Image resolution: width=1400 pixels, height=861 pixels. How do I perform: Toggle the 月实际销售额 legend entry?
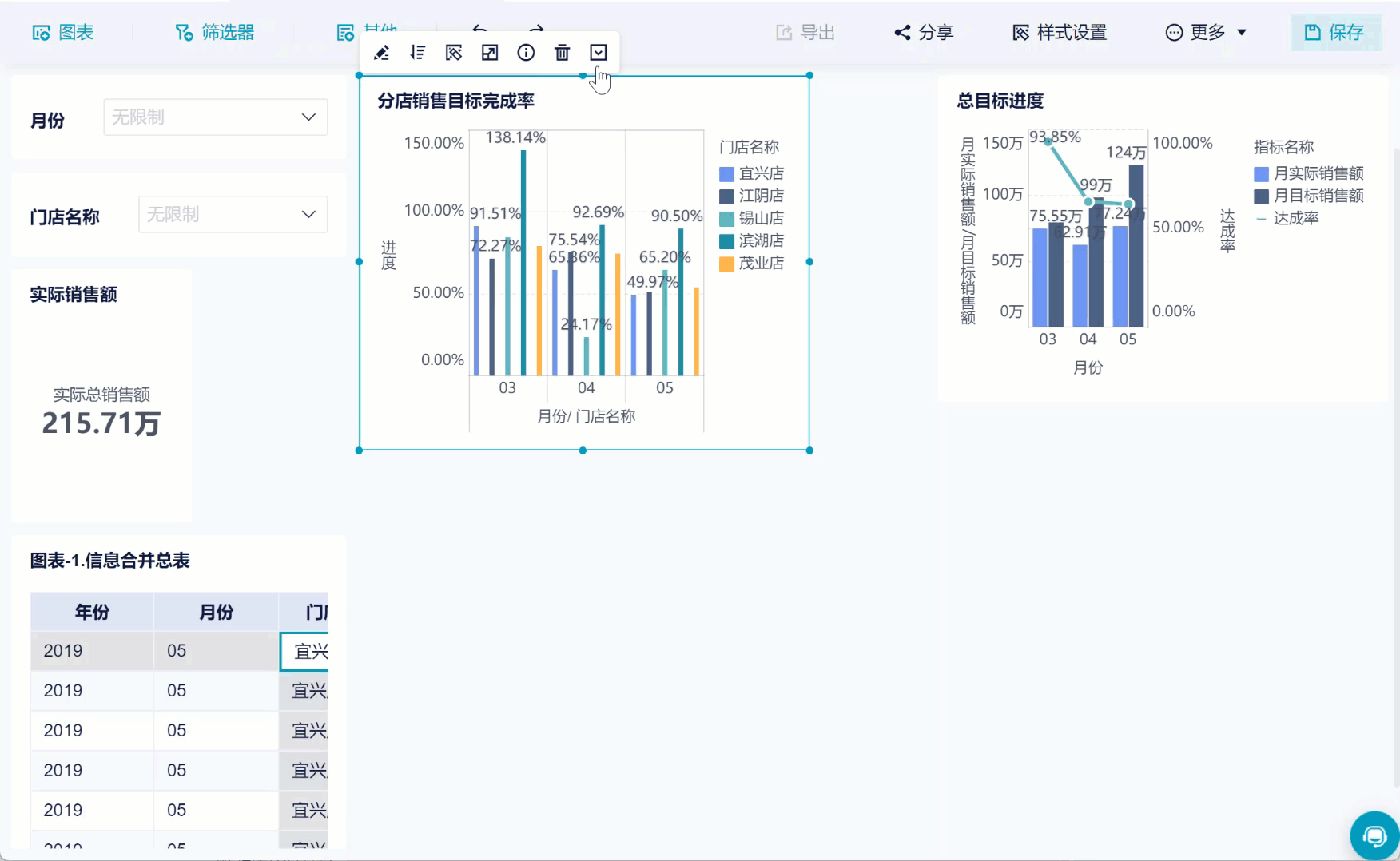[1309, 173]
